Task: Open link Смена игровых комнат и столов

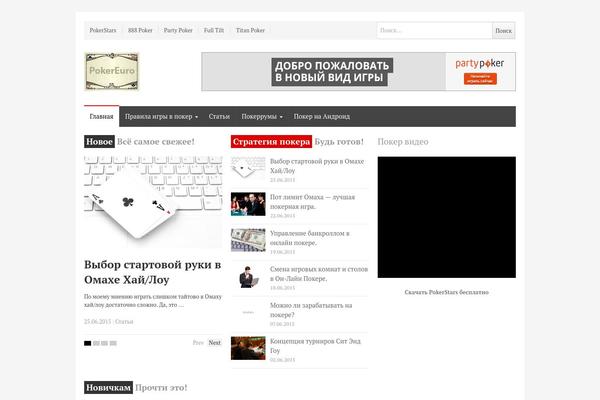Action: tap(319, 274)
